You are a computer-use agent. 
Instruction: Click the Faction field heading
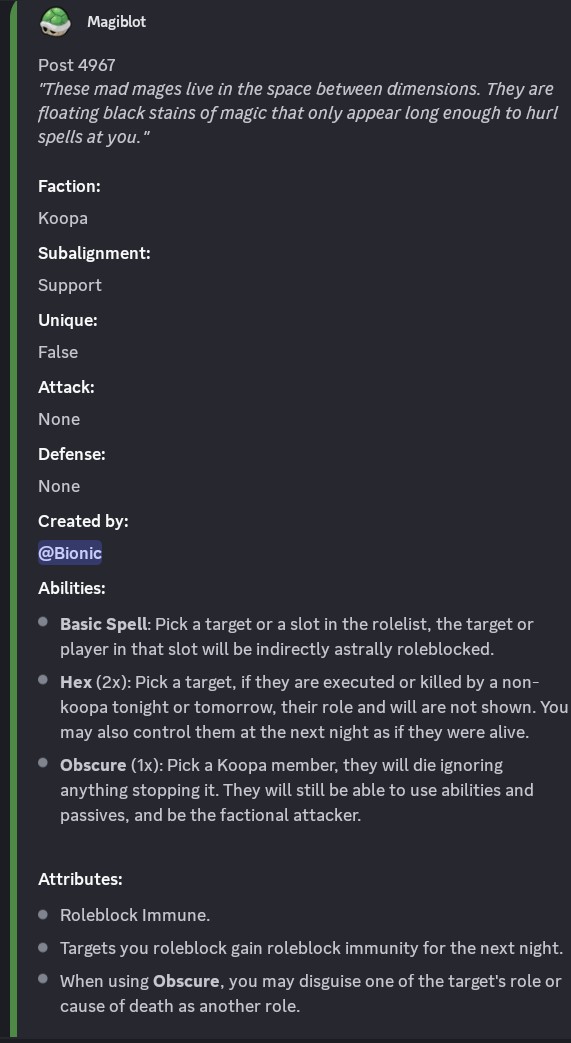point(69,186)
